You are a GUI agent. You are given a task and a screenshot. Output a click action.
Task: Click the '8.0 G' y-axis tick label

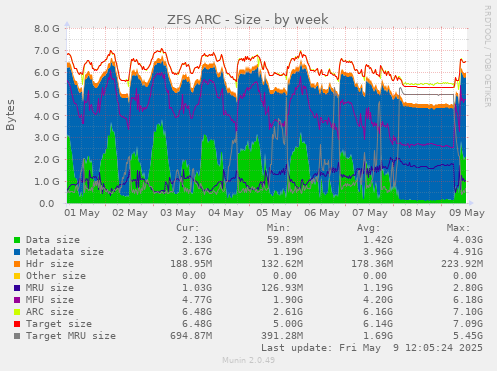click(x=47, y=29)
